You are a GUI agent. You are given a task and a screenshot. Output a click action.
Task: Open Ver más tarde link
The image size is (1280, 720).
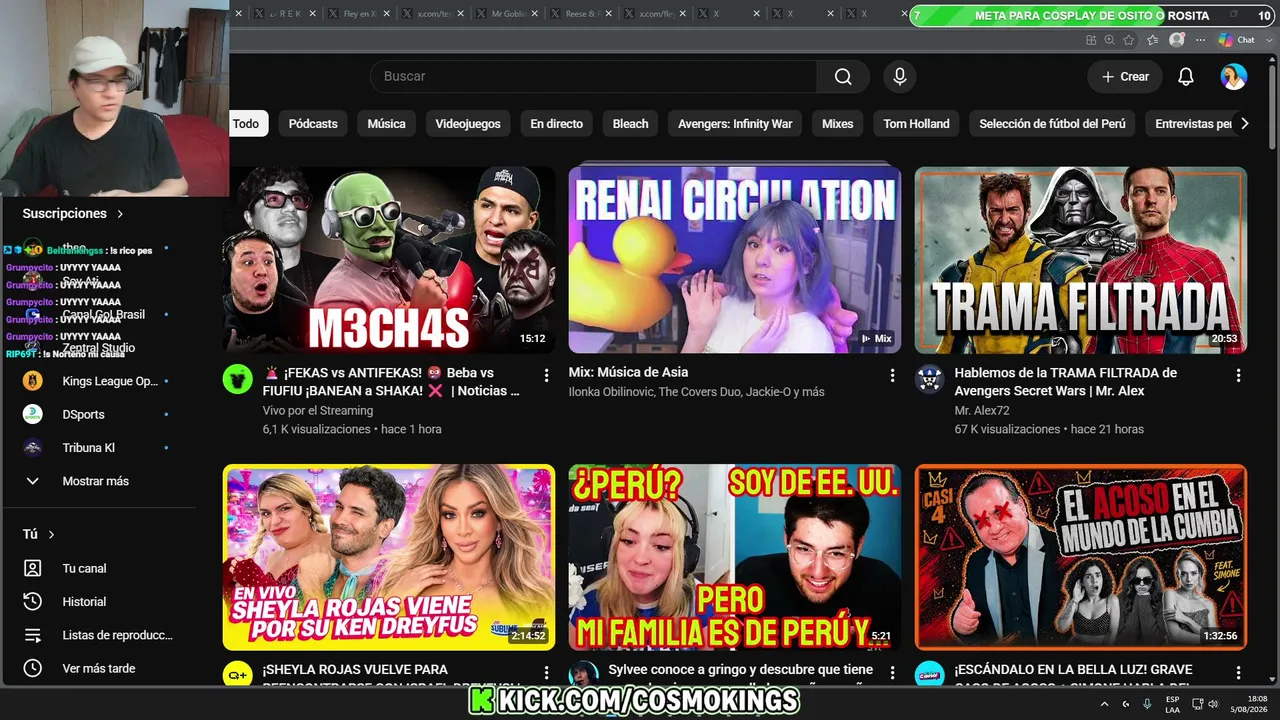[x=98, y=668]
